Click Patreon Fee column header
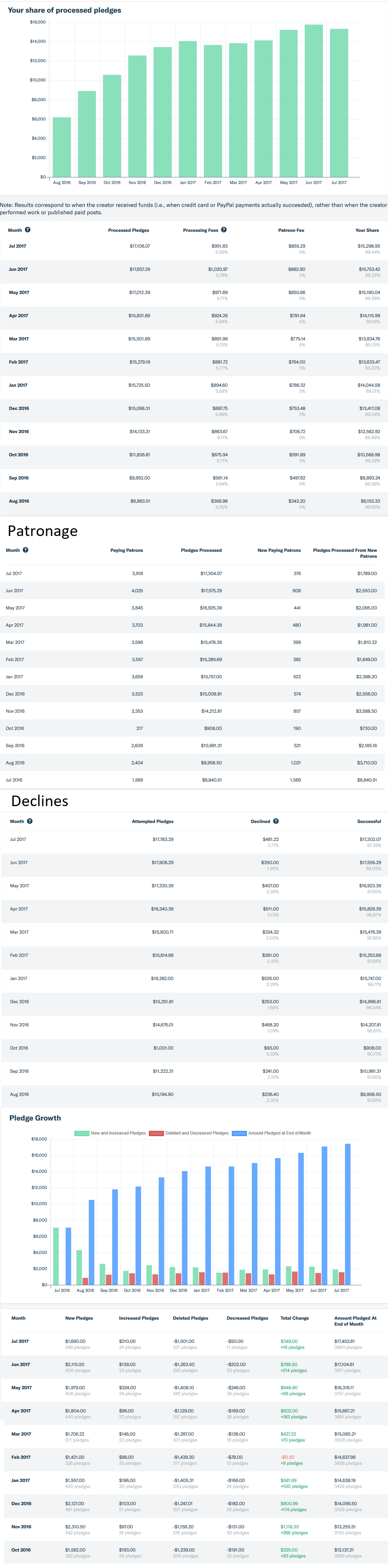Screen dimensions: 388x1568 tap(291, 231)
